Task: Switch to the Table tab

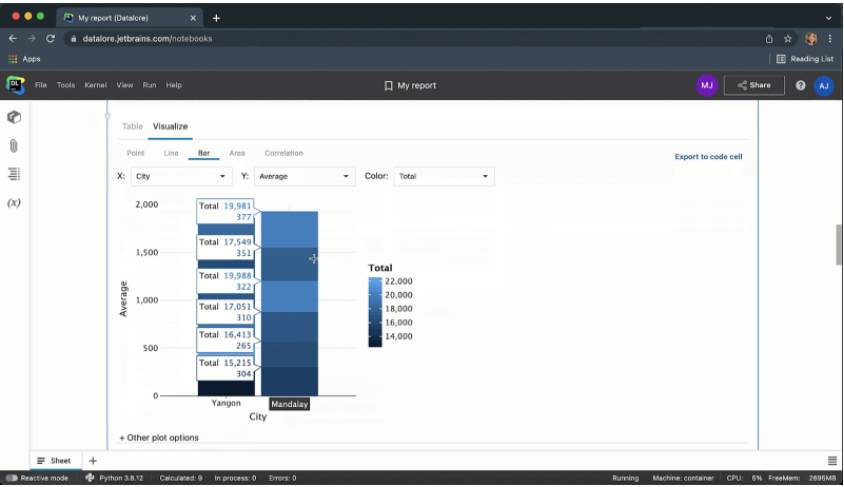Action: pos(132,127)
